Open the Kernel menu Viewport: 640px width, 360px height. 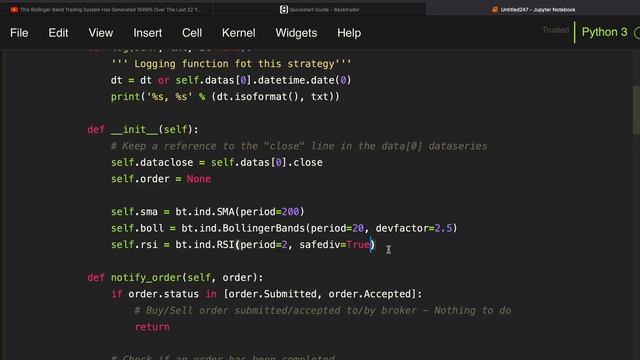238,33
